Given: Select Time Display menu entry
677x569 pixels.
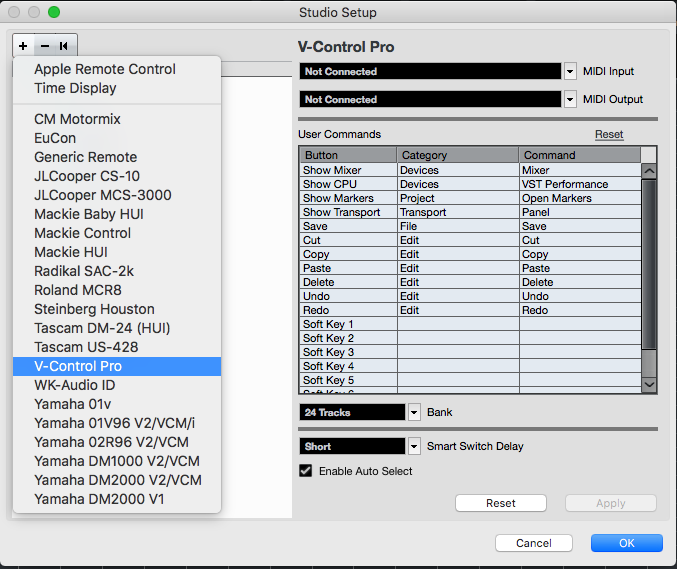Looking at the screenshot, I should [x=117, y=88].
